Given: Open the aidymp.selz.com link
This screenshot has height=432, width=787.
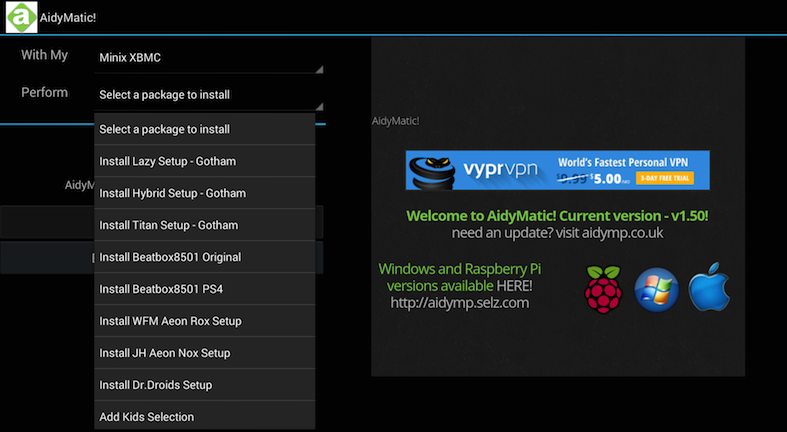Looking at the screenshot, I should (x=459, y=303).
